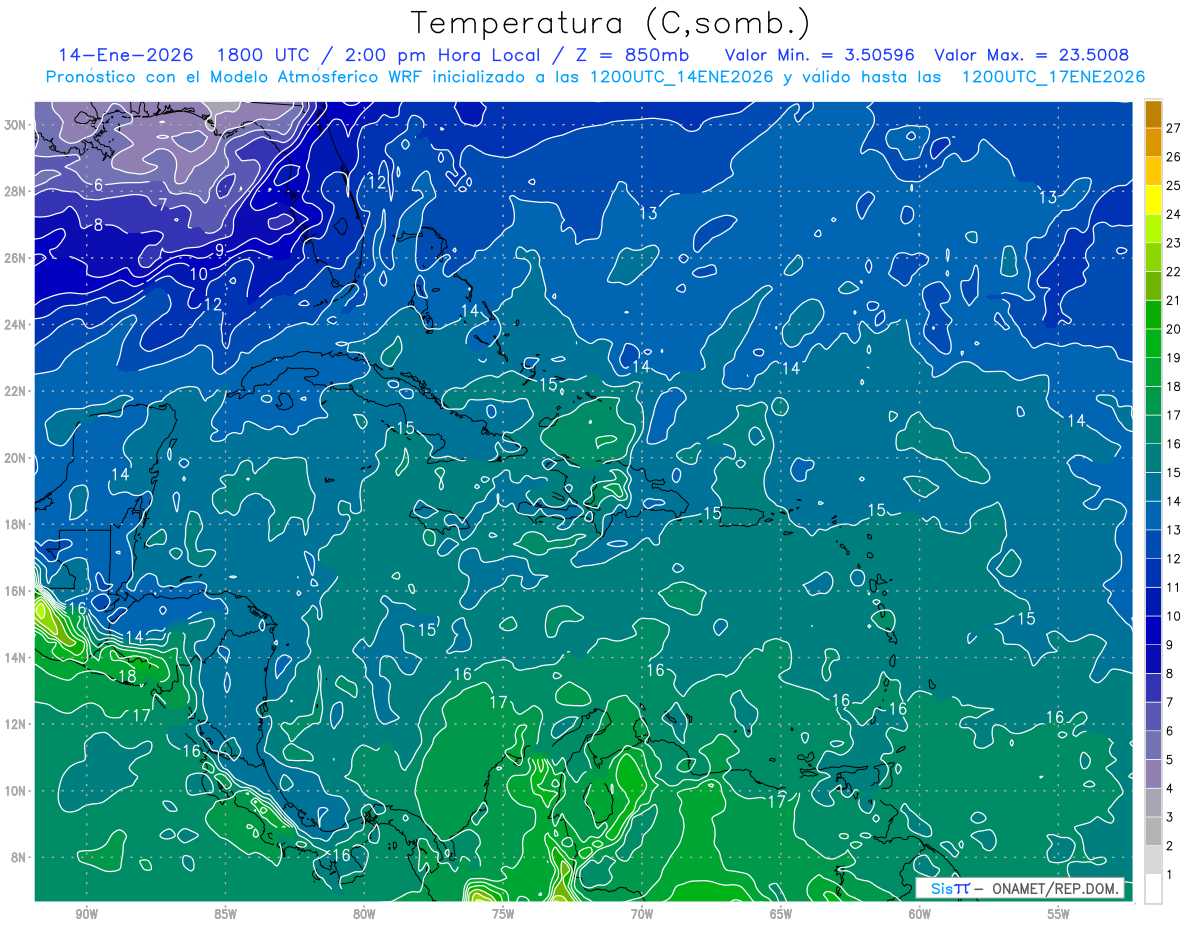Click the '20N' latitude axis label
The image size is (1200, 927).
click(15, 458)
